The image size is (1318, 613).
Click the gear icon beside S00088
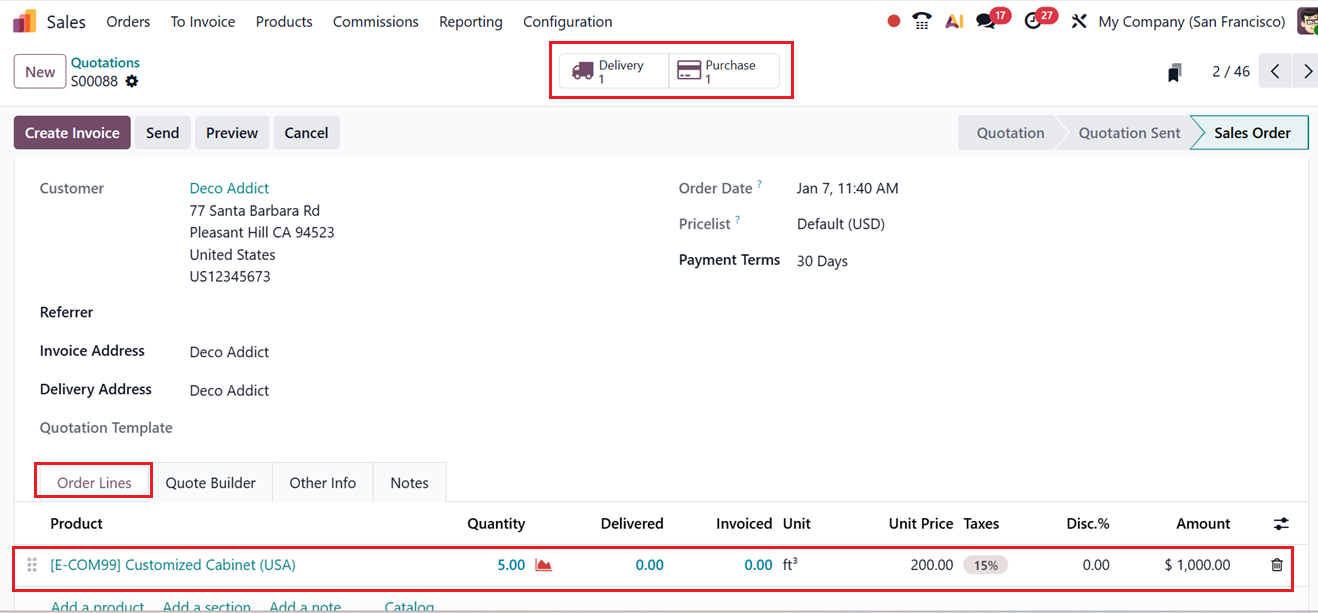click(132, 82)
